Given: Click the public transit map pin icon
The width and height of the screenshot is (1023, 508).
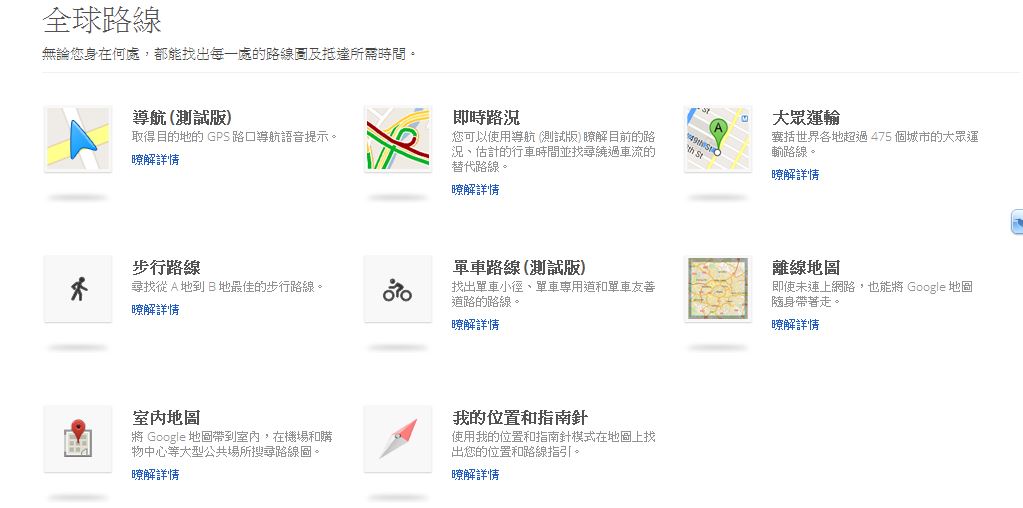Looking at the screenshot, I should (718, 139).
